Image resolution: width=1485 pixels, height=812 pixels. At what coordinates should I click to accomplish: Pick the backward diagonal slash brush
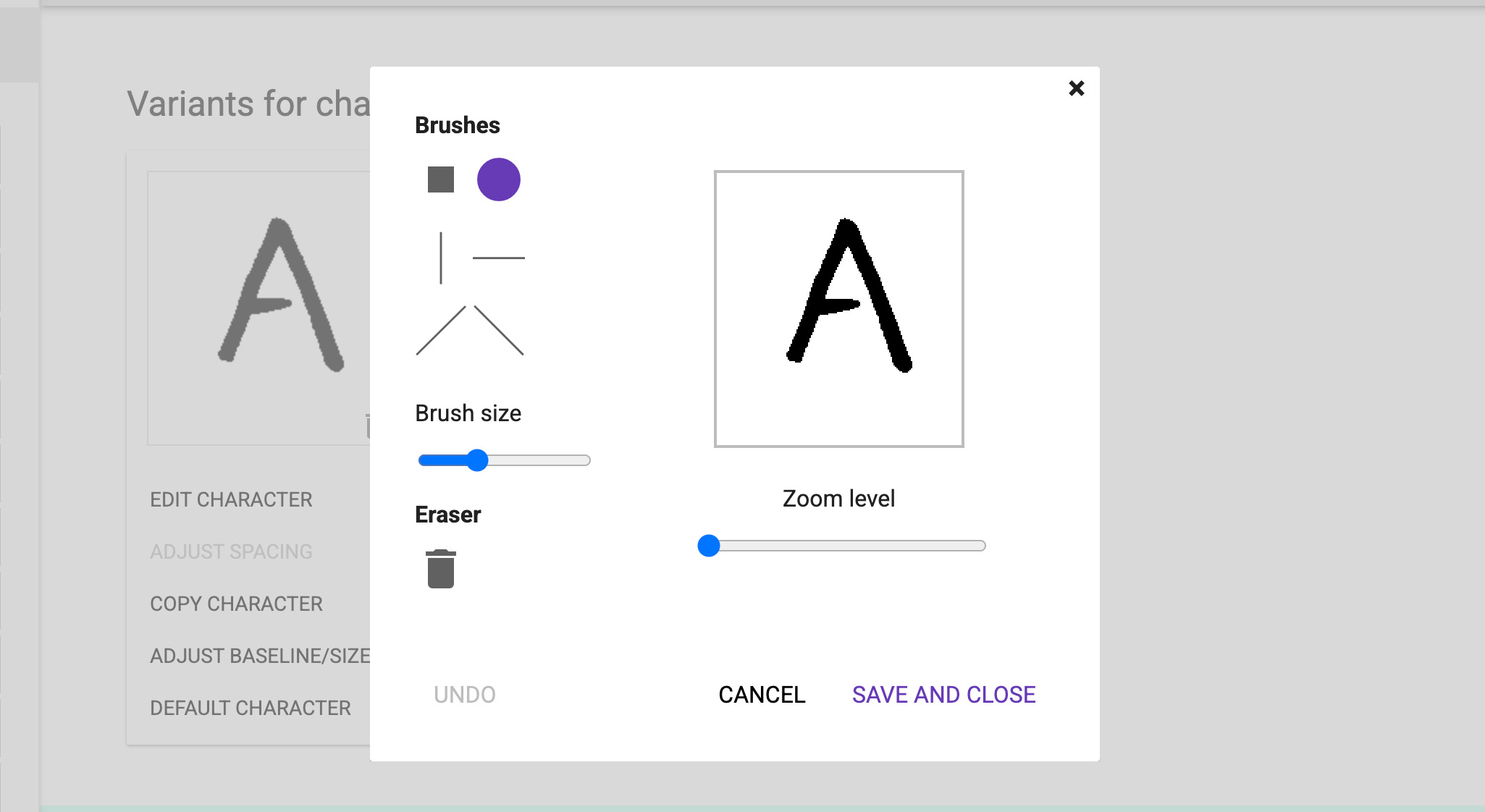pyautogui.click(x=499, y=331)
